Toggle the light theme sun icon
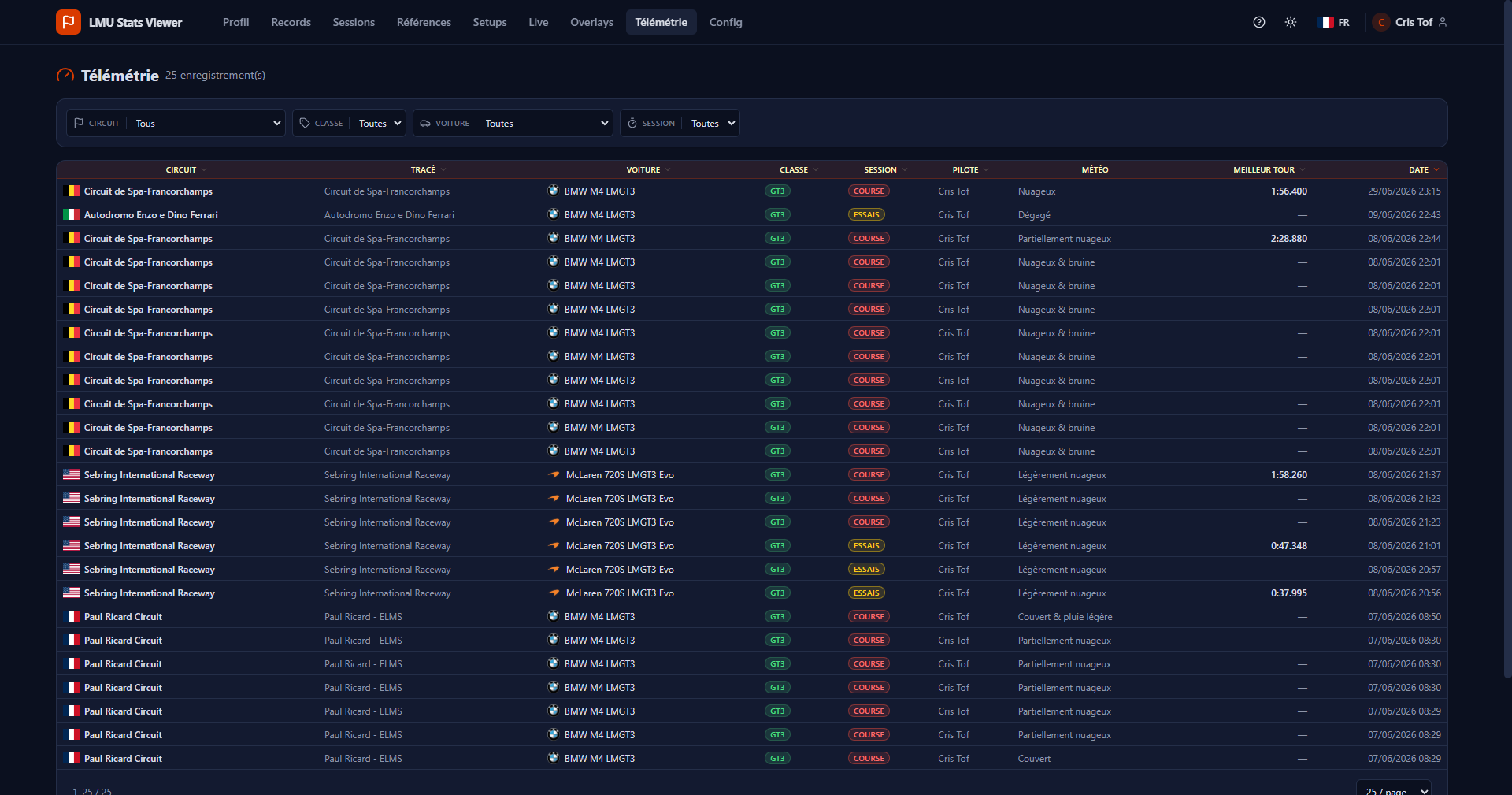This screenshot has width=1512, height=795. click(1291, 22)
